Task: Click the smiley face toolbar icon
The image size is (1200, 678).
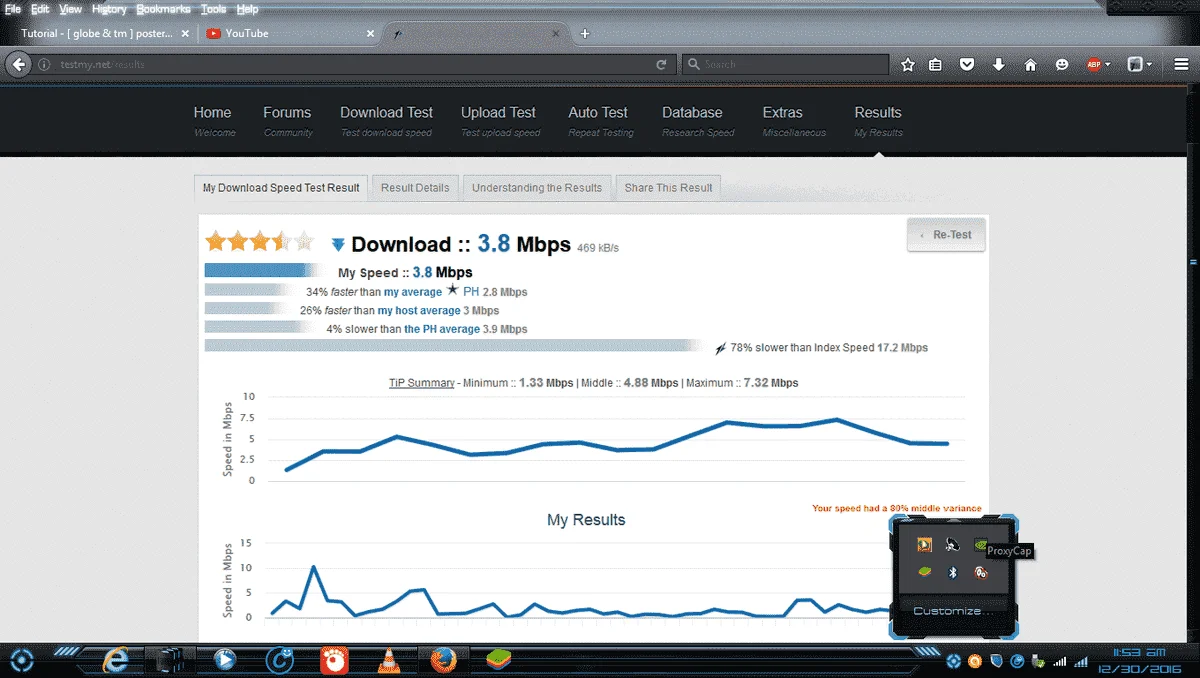Action: pyautogui.click(x=1062, y=64)
